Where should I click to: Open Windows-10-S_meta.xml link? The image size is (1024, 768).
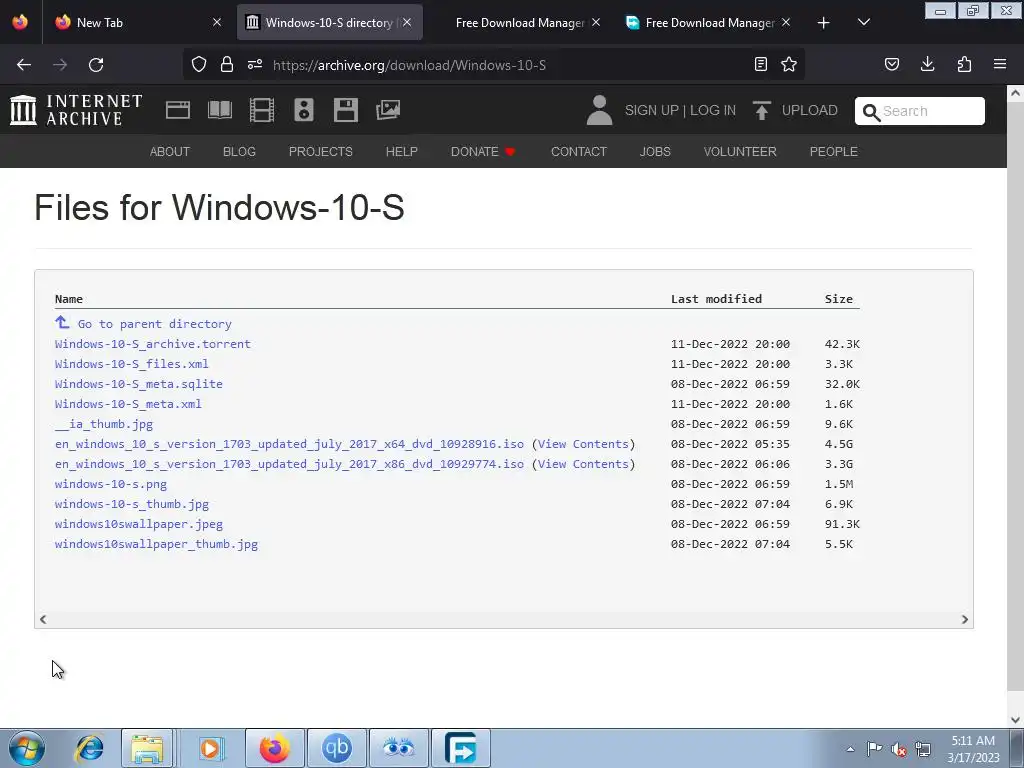(128, 404)
